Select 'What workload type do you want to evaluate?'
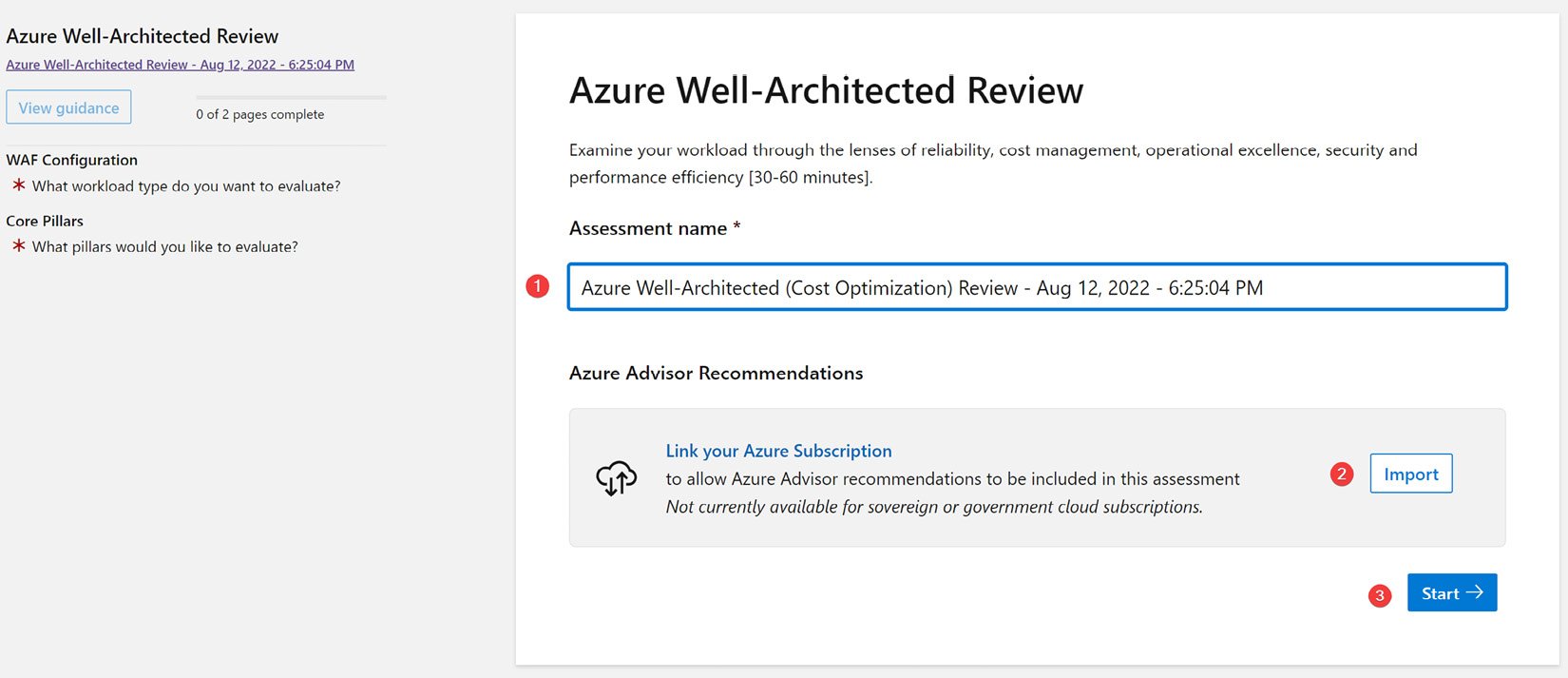The image size is (1568, 678). point(185,186)
